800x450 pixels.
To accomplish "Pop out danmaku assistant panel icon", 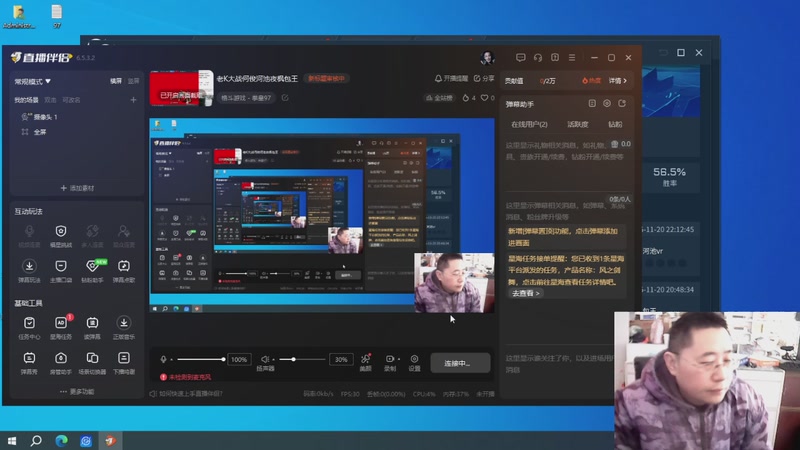I will pos(622,104).
